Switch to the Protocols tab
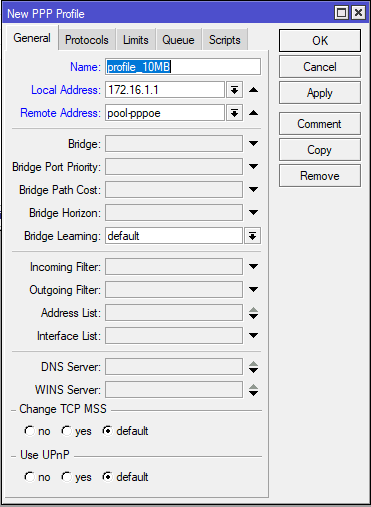Viewport: 371px width, 507px height. (x=87, y=40)
